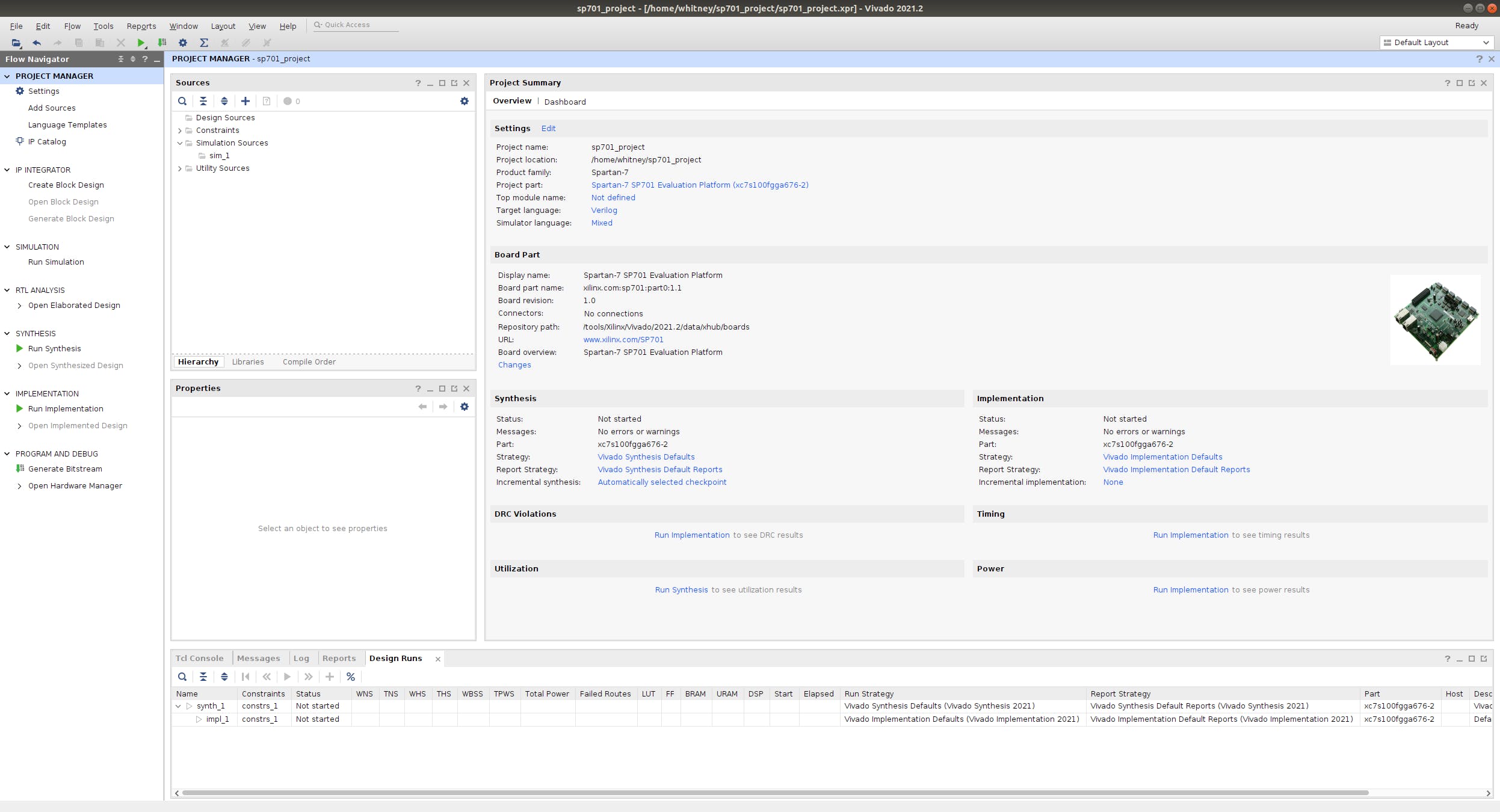The height and width of the screenshot is (812, 1500).
Task: Click the search icon in Sources panel
Action: 182,101
